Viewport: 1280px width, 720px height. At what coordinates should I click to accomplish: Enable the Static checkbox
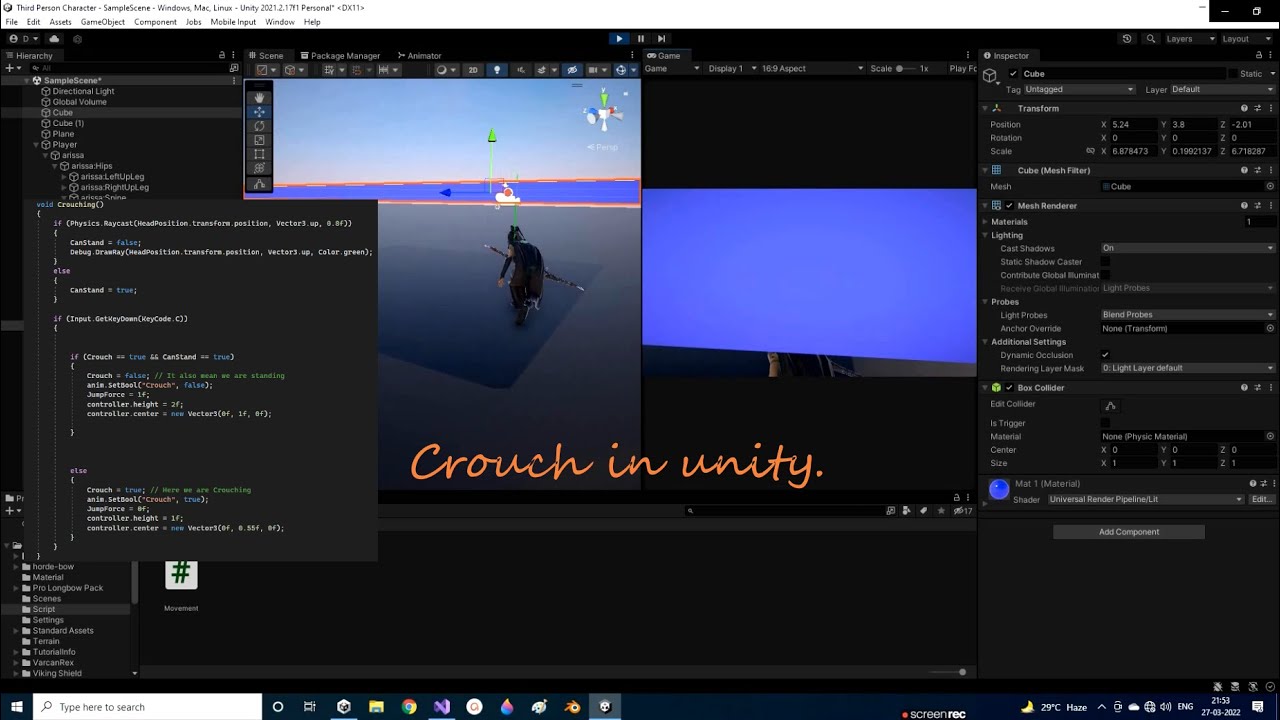pyautogui.click(x=1232, y=74)
